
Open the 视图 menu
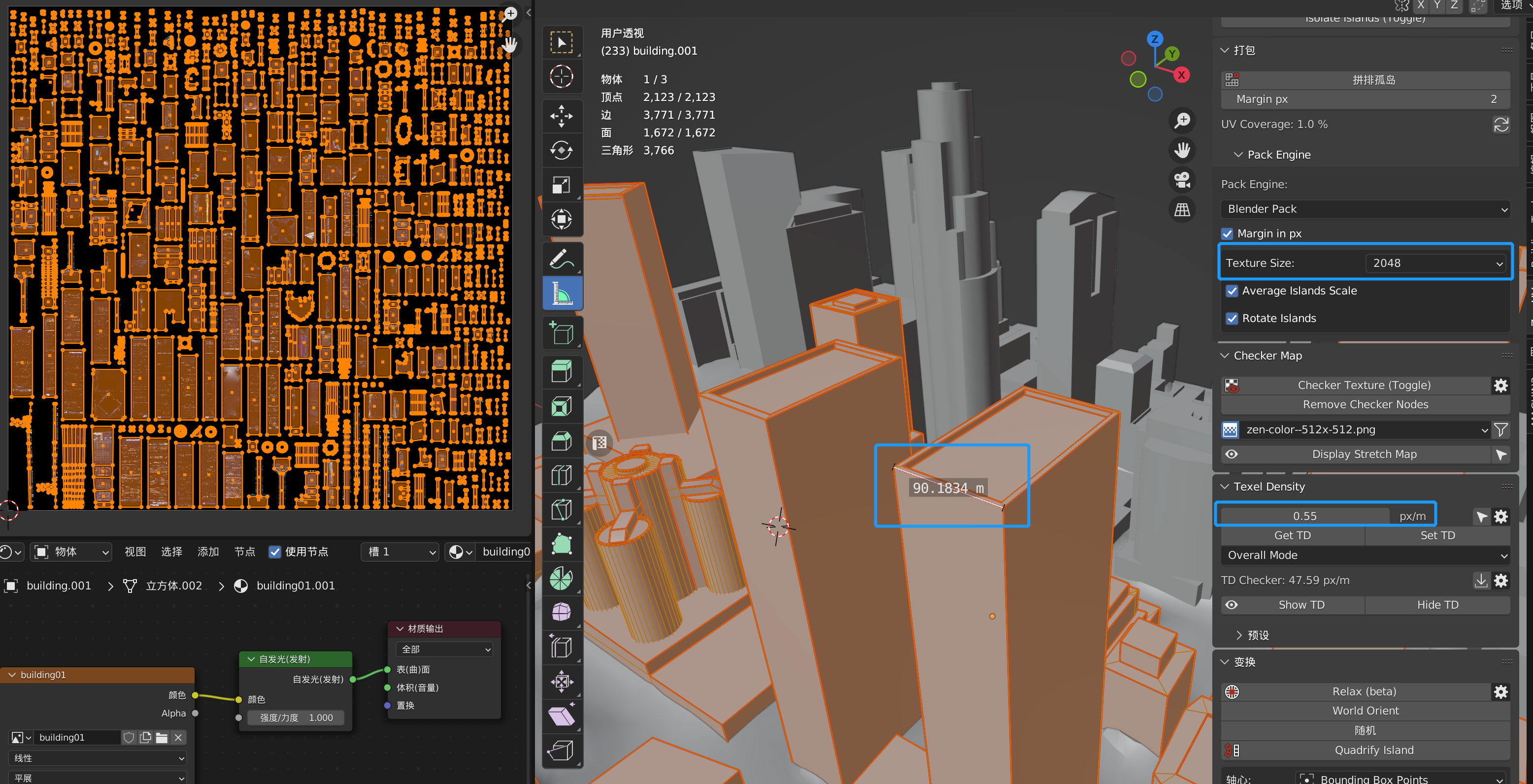click(135, 552)
